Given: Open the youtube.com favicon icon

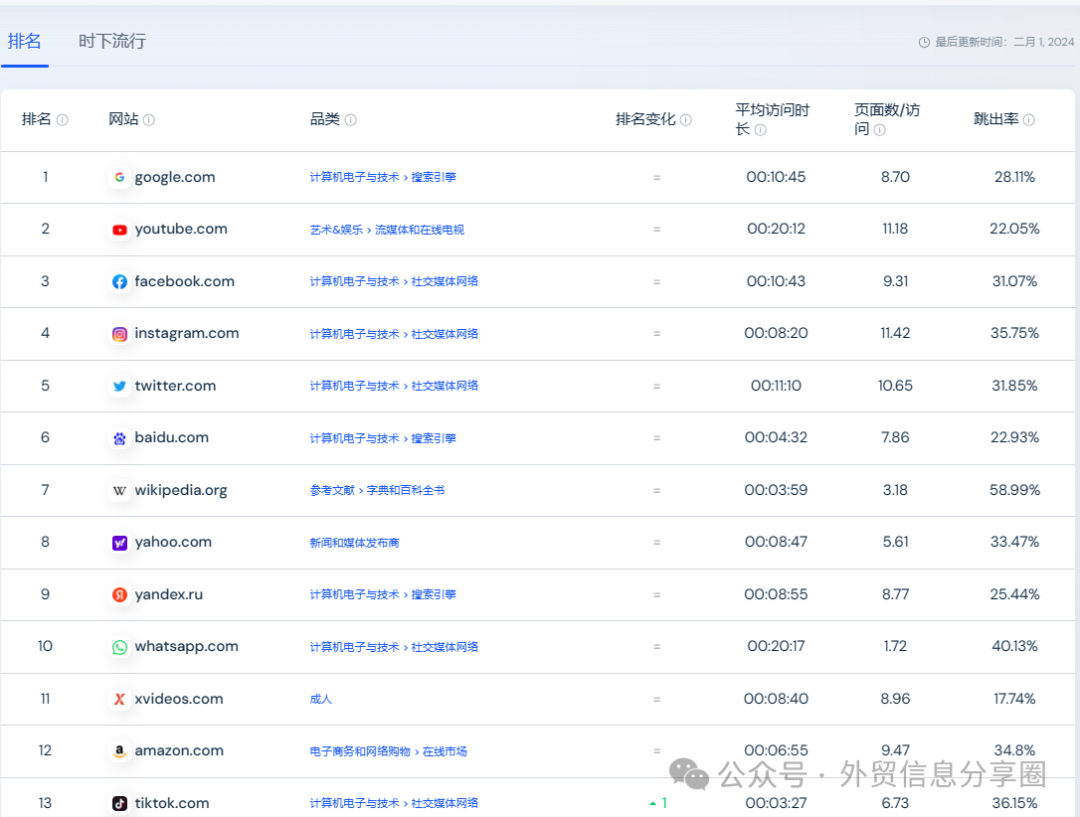Looking at the screenshot, I should 119,229.
